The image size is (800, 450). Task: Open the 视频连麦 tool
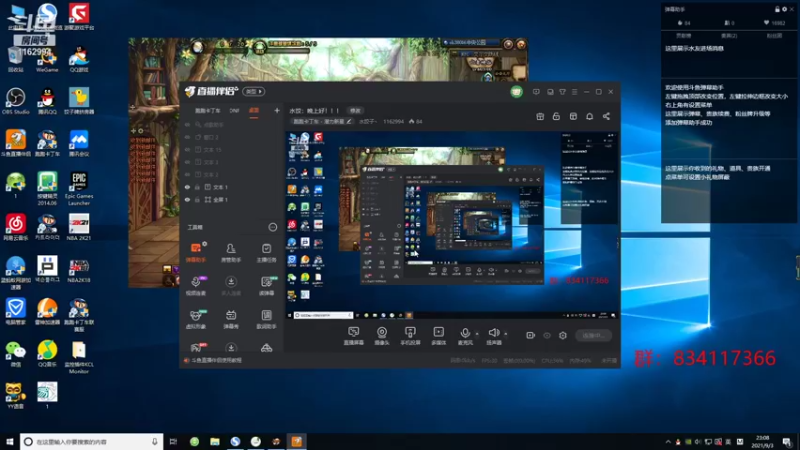coord(195,286)
